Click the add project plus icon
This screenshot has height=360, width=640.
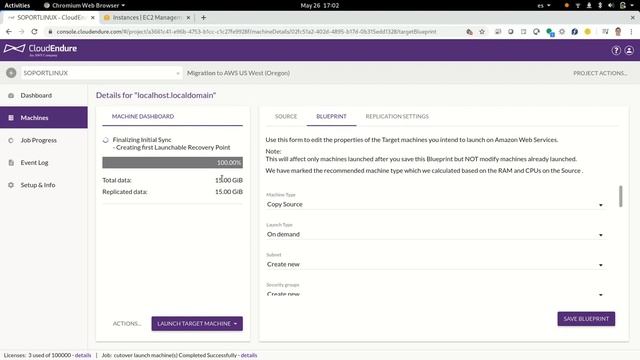(11, 73)
